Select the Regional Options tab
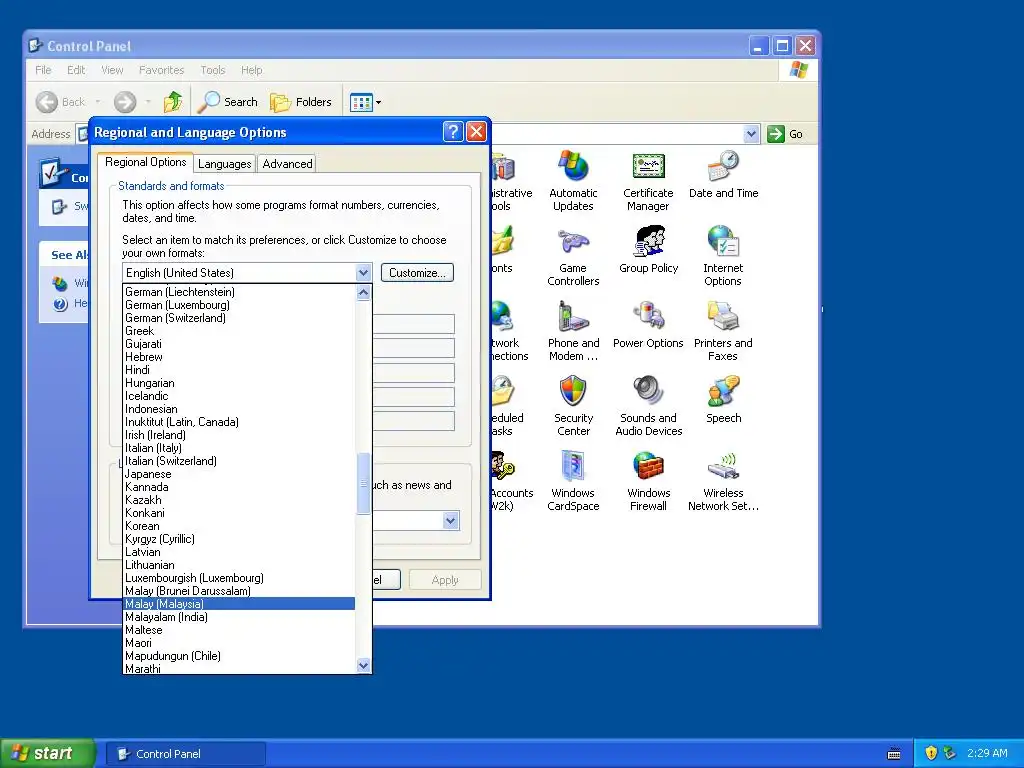The image size is (1024, 768). pyautogui.click(x=146, y=162)
